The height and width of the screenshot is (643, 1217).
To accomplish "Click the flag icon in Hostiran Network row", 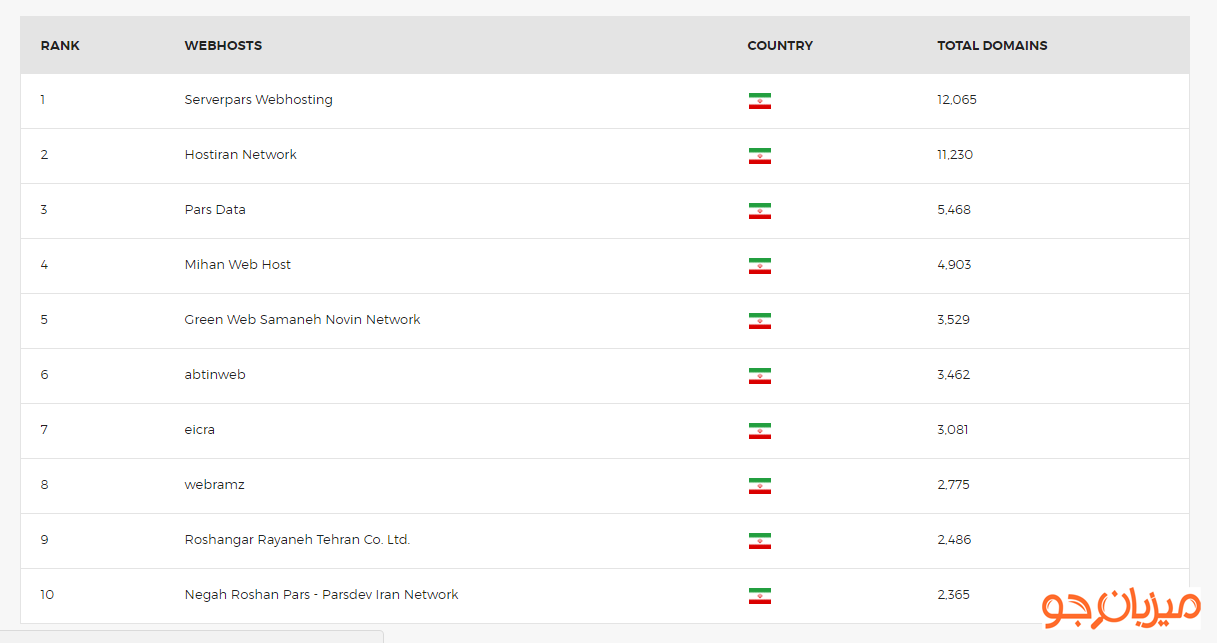I will (x=759, y=156).
